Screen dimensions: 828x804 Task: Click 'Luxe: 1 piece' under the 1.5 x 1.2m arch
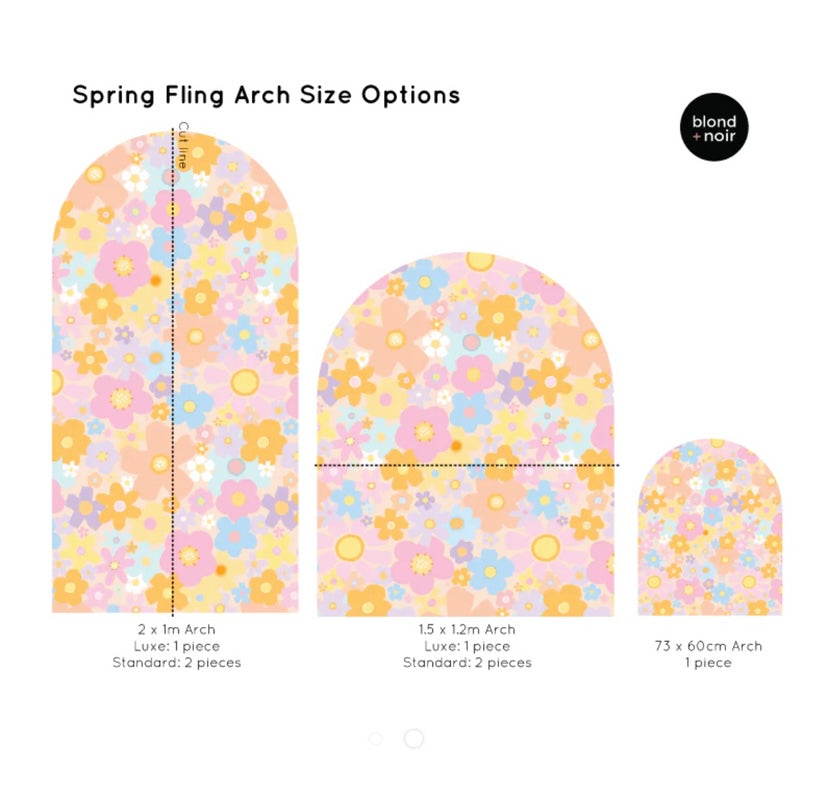point(467,646)
